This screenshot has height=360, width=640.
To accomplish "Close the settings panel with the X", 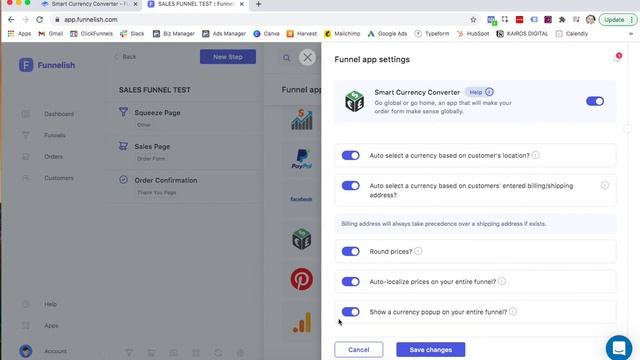I will [307, 58].
